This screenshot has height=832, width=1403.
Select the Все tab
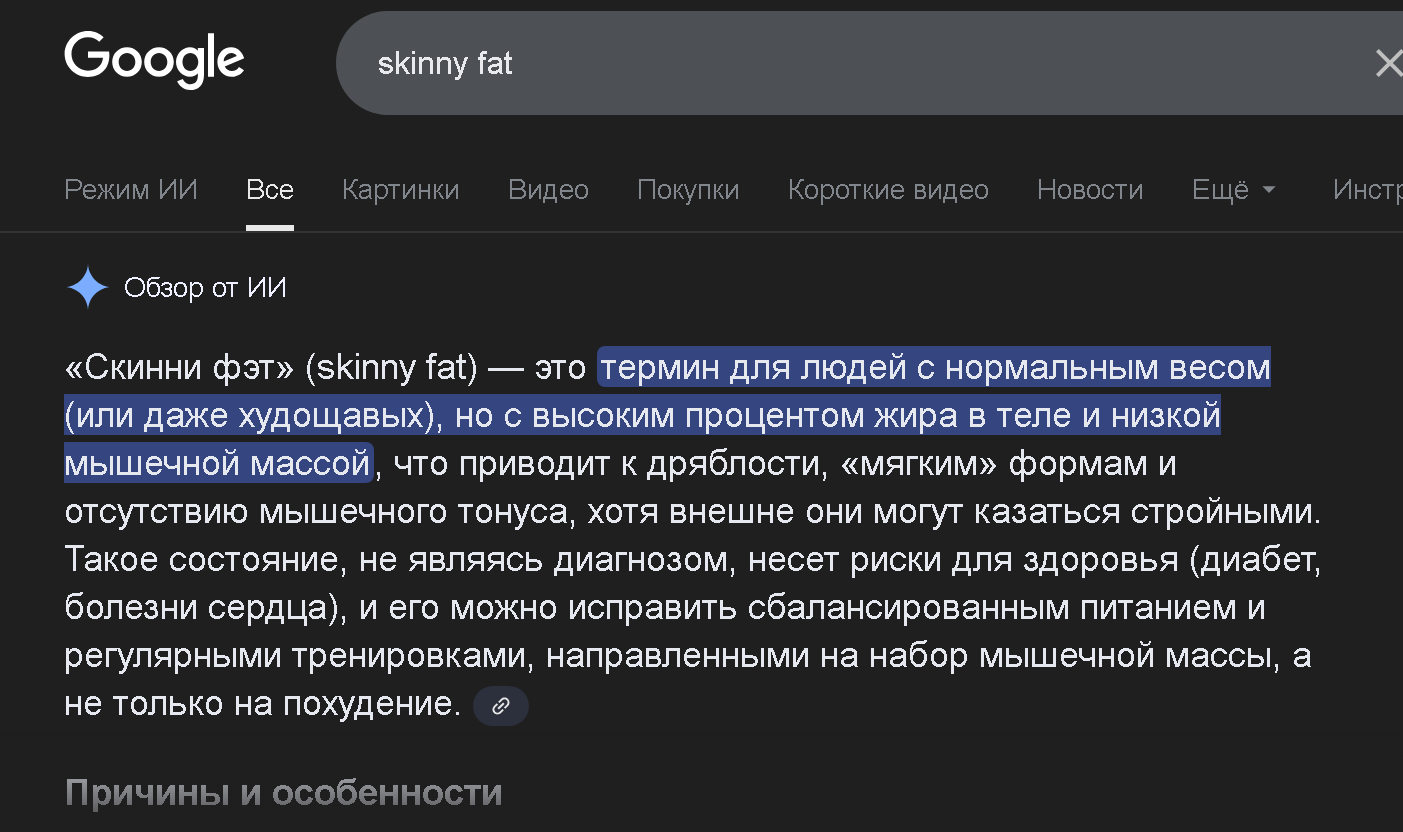point(270,190)
